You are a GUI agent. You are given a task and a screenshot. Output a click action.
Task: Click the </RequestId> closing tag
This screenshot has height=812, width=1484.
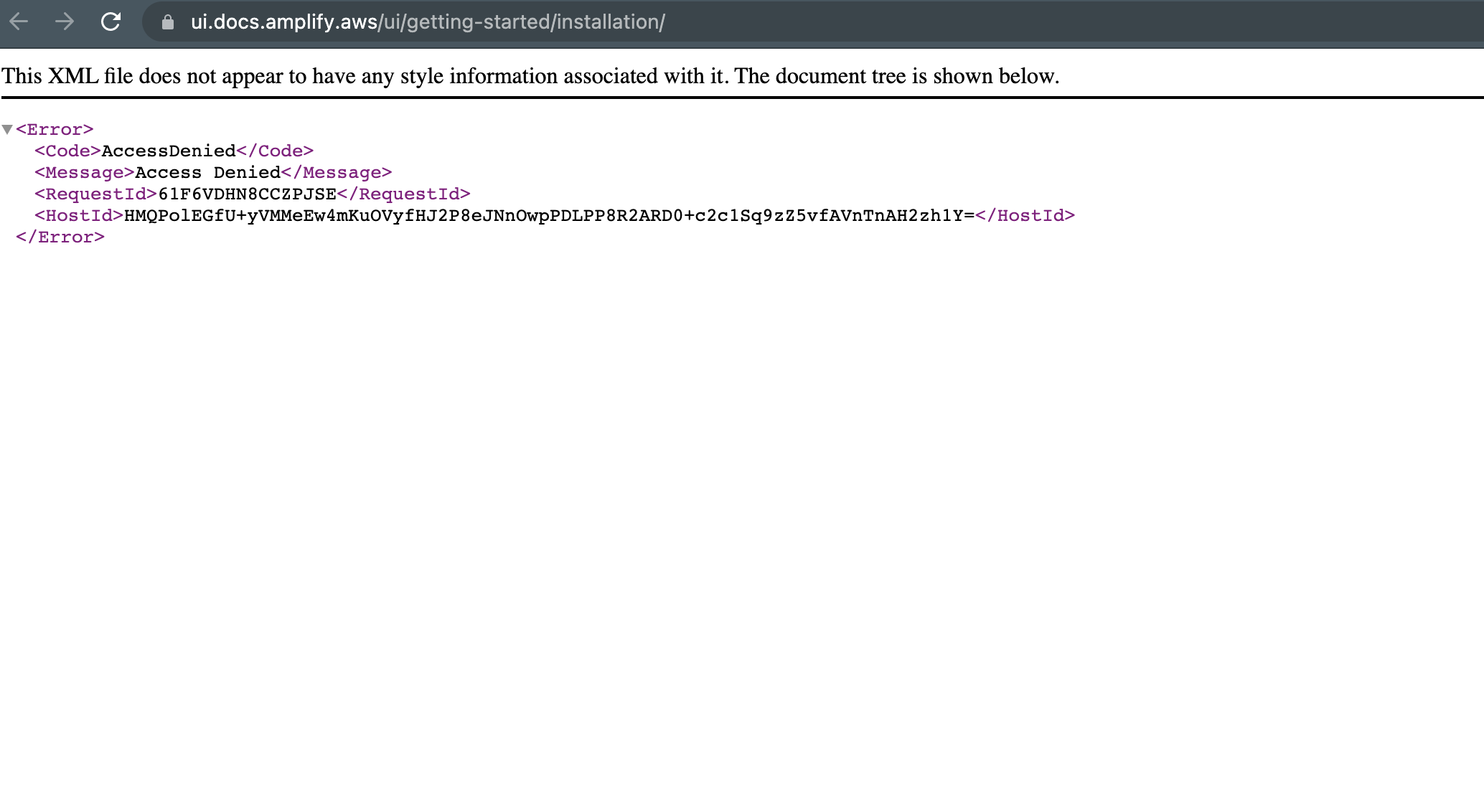pyautogui.click(x=405, y=194)
